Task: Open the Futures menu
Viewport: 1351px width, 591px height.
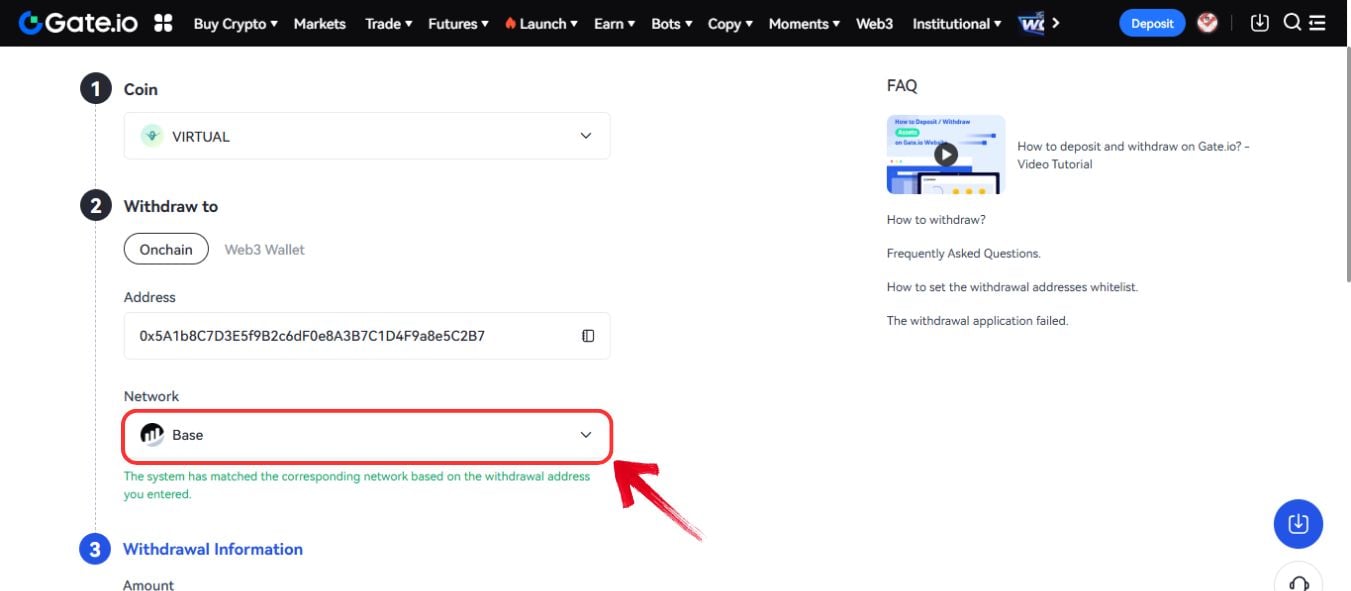Action: pyautogui.click(x=458, y=23)
